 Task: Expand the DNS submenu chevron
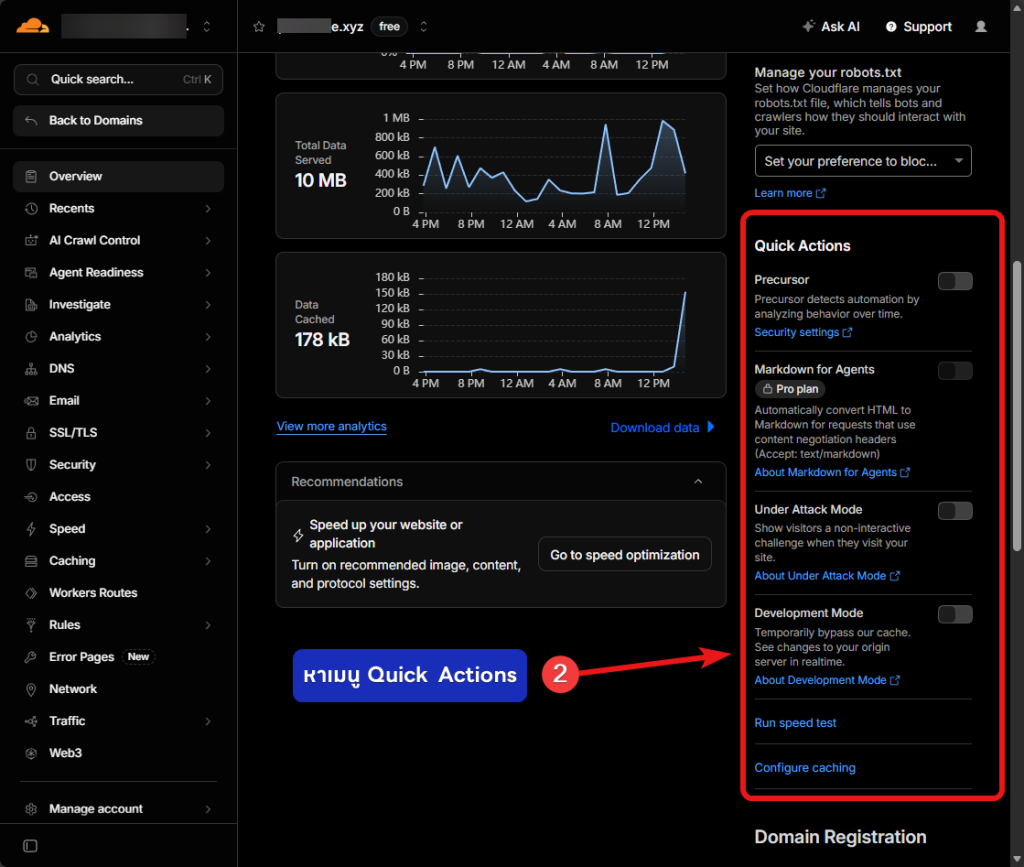point(208,368)
